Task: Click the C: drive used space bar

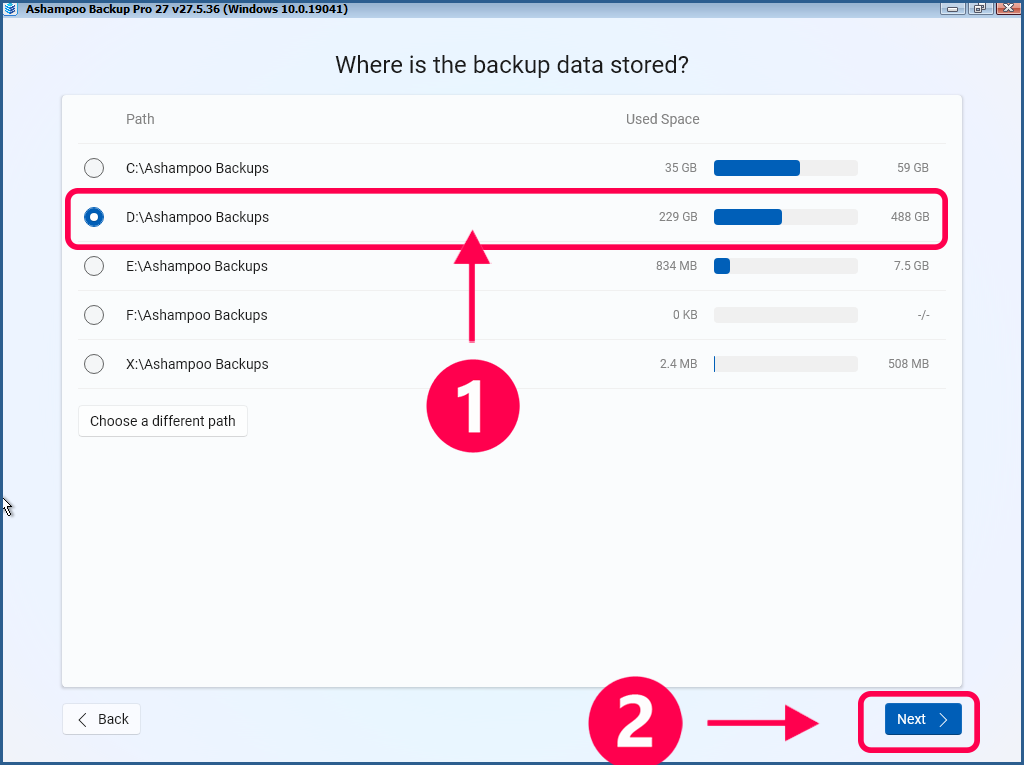Action: pyautogui.click(x=786, y=168)
